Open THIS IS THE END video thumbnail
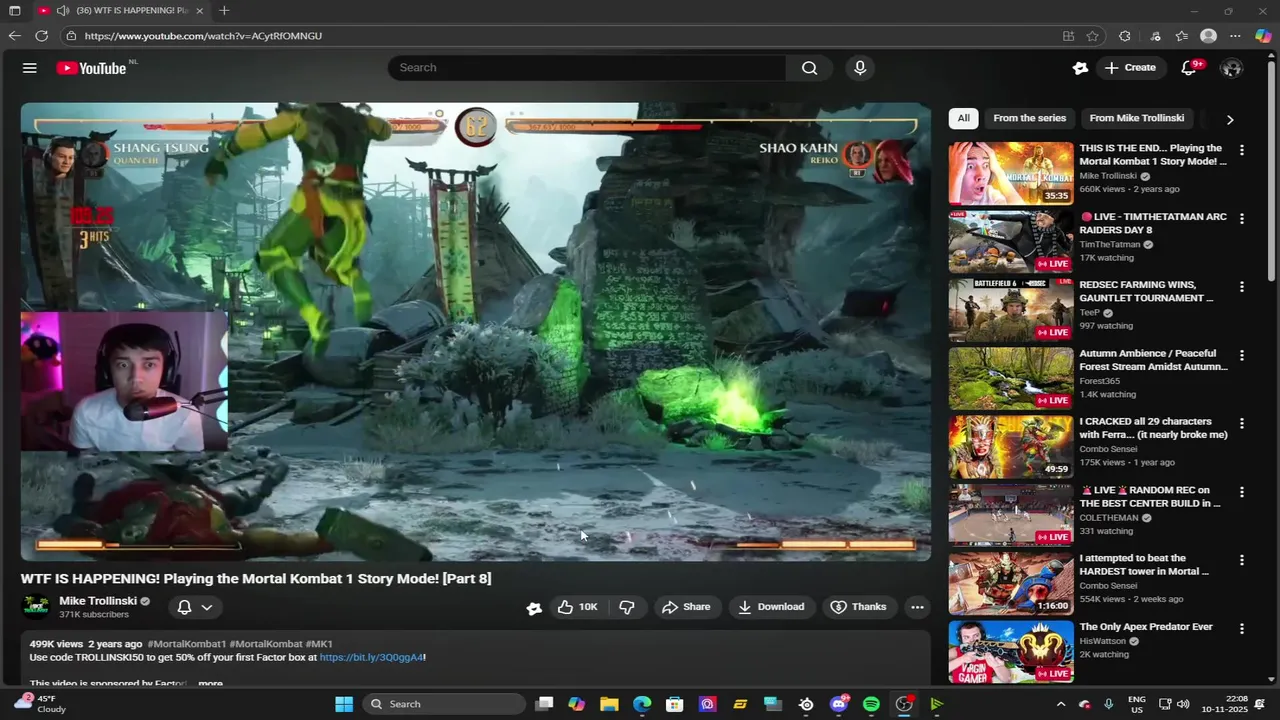This screenshot has height=720, width=1280. [1010, 172]
